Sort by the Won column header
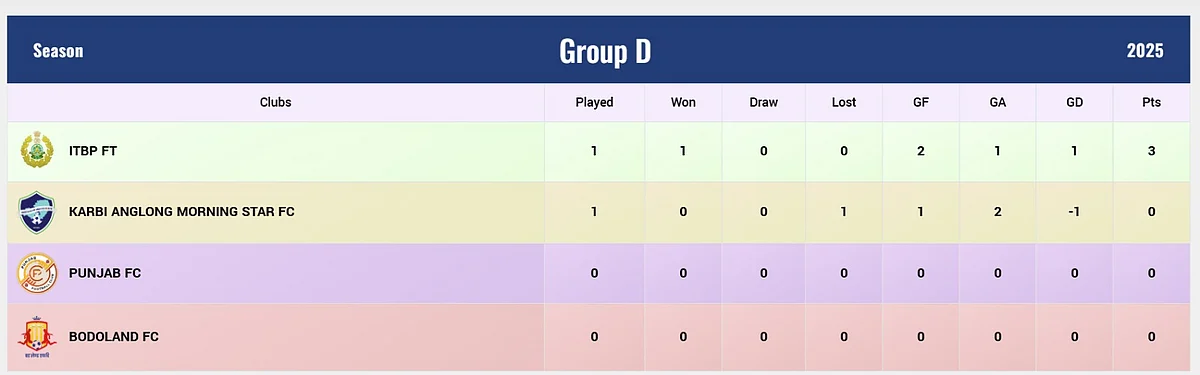1200x375 pixels. [683, 102]
